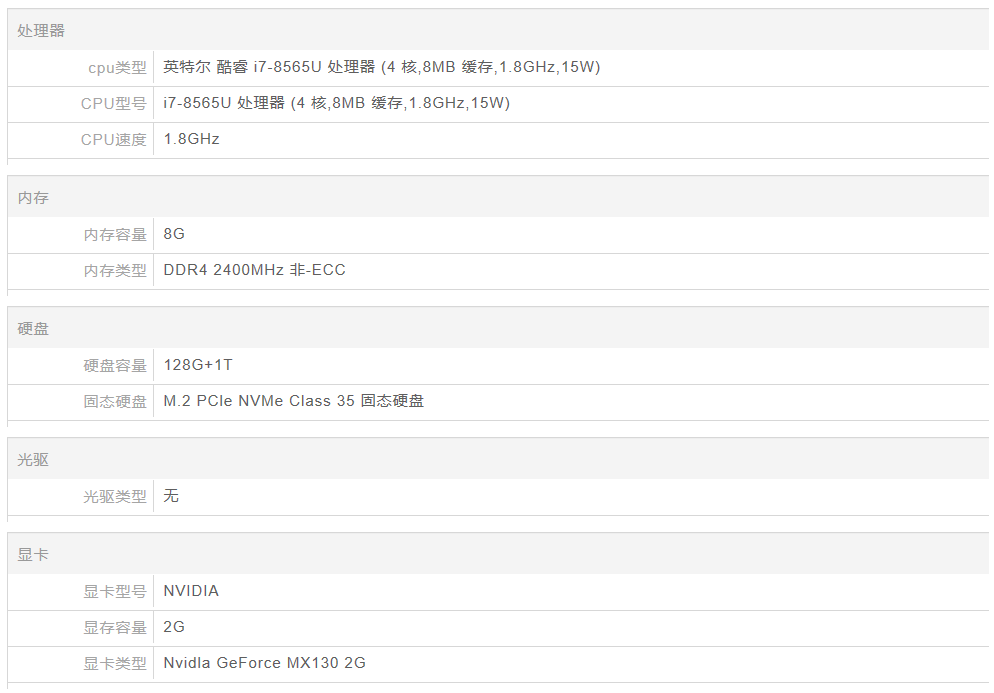Click the 内存类型 row label
Viewport: 994px width, 693px height.
(114, 271)
